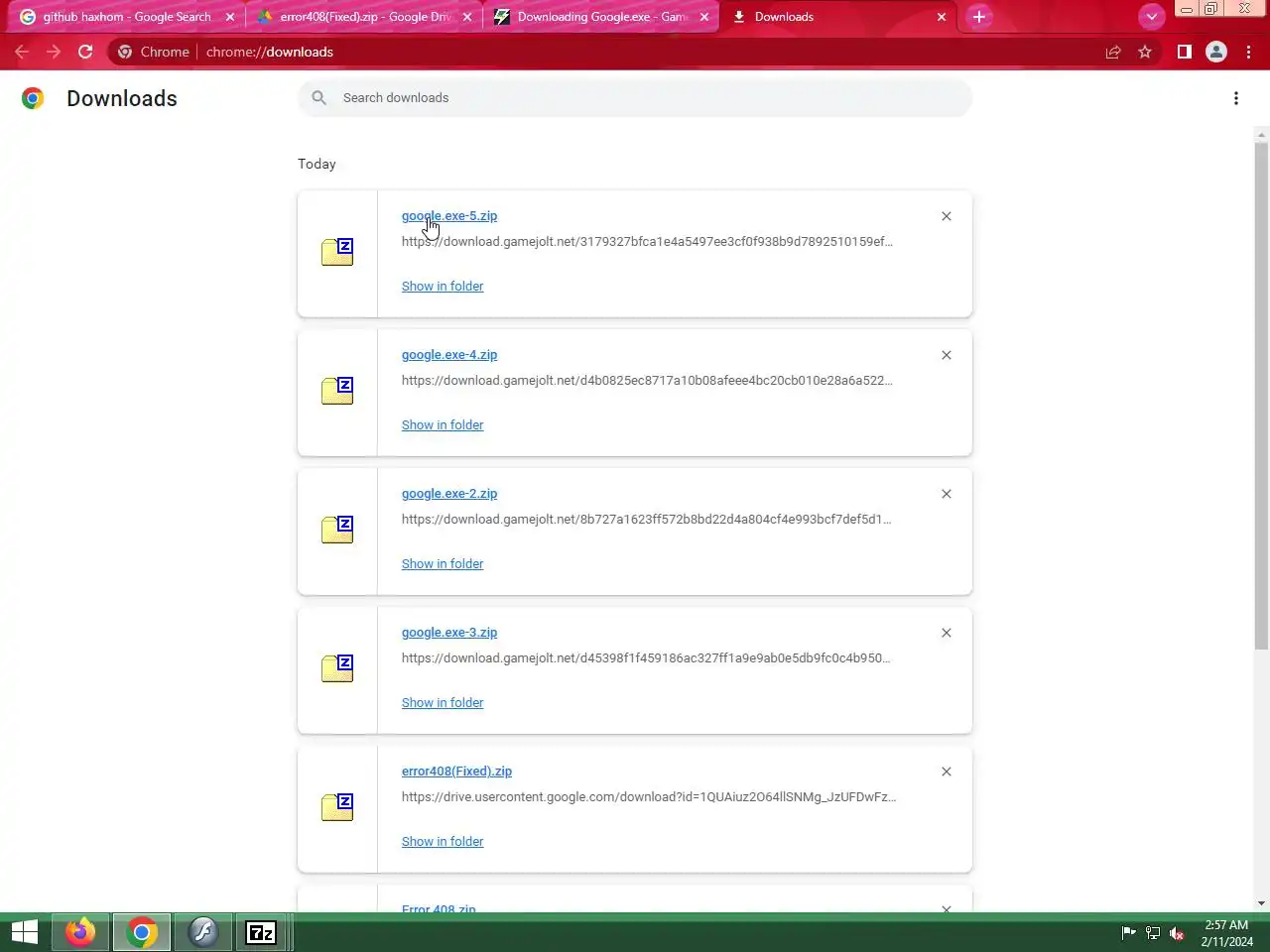Click the error408(Fixed).zip drive.usercontent source URL
Viewport: 1270px width, 952px height.
tap(649, 796)
